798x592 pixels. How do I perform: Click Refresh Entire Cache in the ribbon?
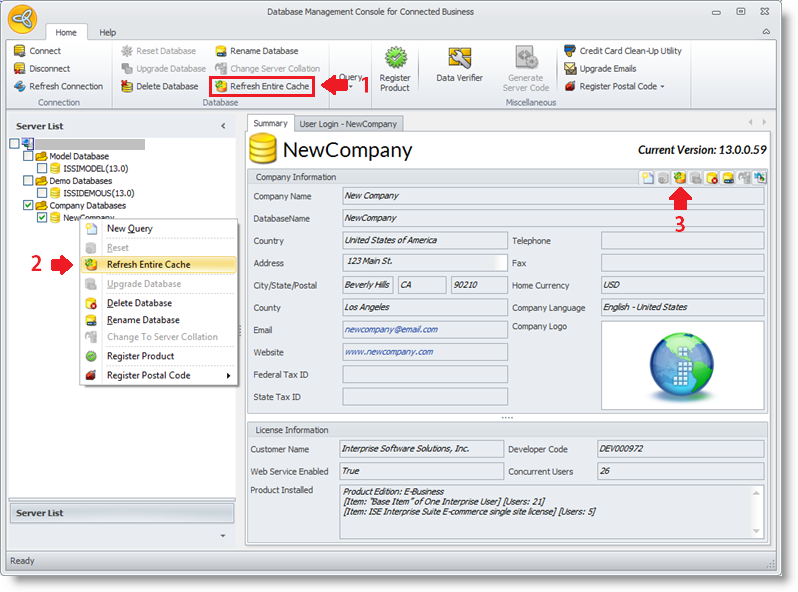263,87
